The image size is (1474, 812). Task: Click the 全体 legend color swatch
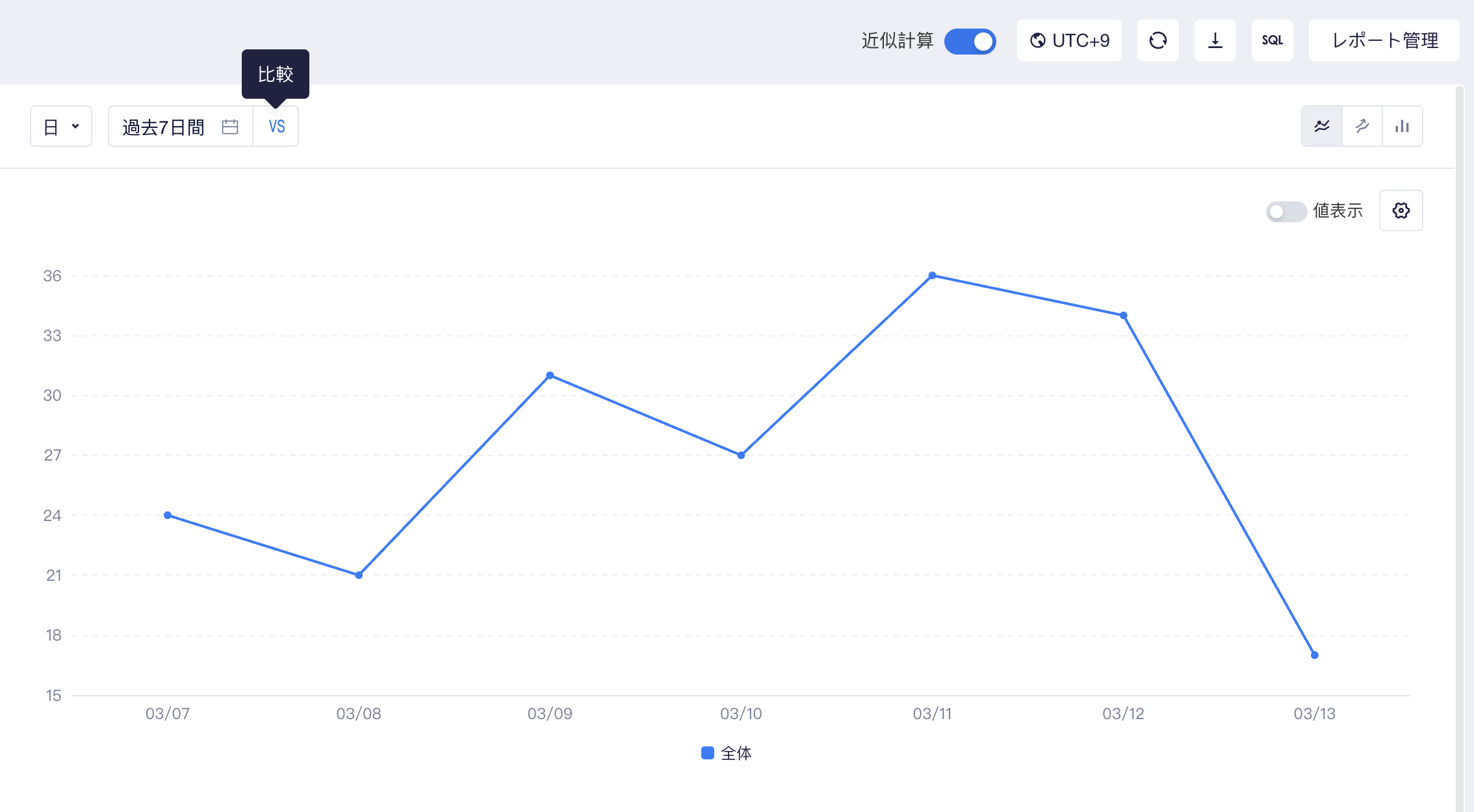pyautogui.click(x=708, y=753)
